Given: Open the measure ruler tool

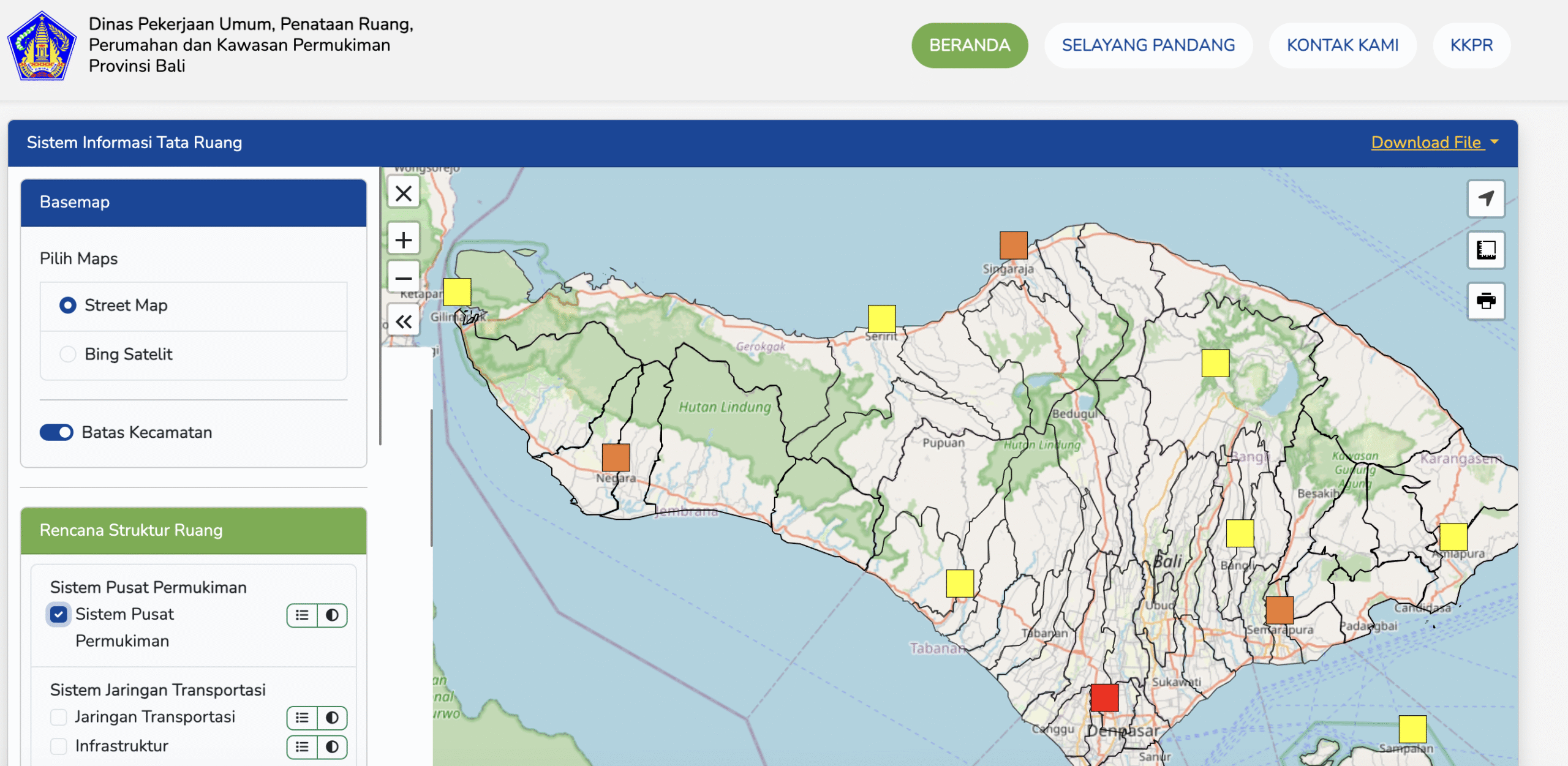Looking at the screenshot, I should click(x=1486, y=250).
